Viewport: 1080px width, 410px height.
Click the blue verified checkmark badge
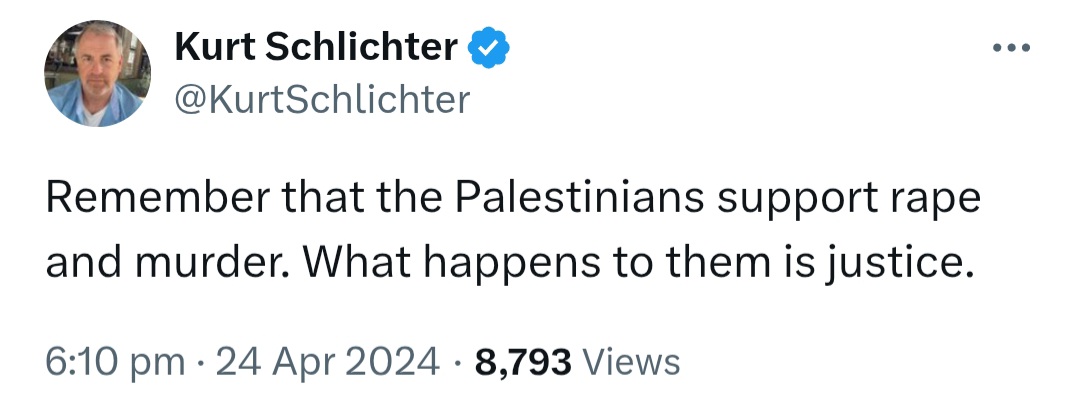(489, 47)
